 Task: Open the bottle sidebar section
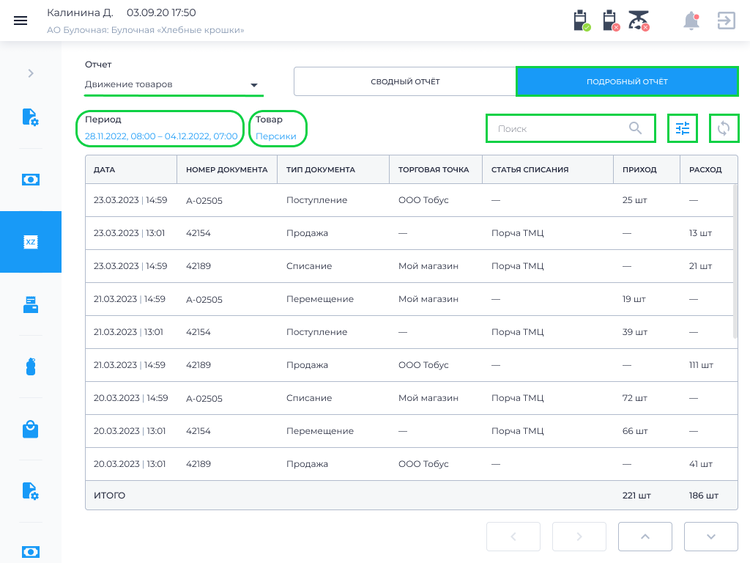tap(31, 366)
